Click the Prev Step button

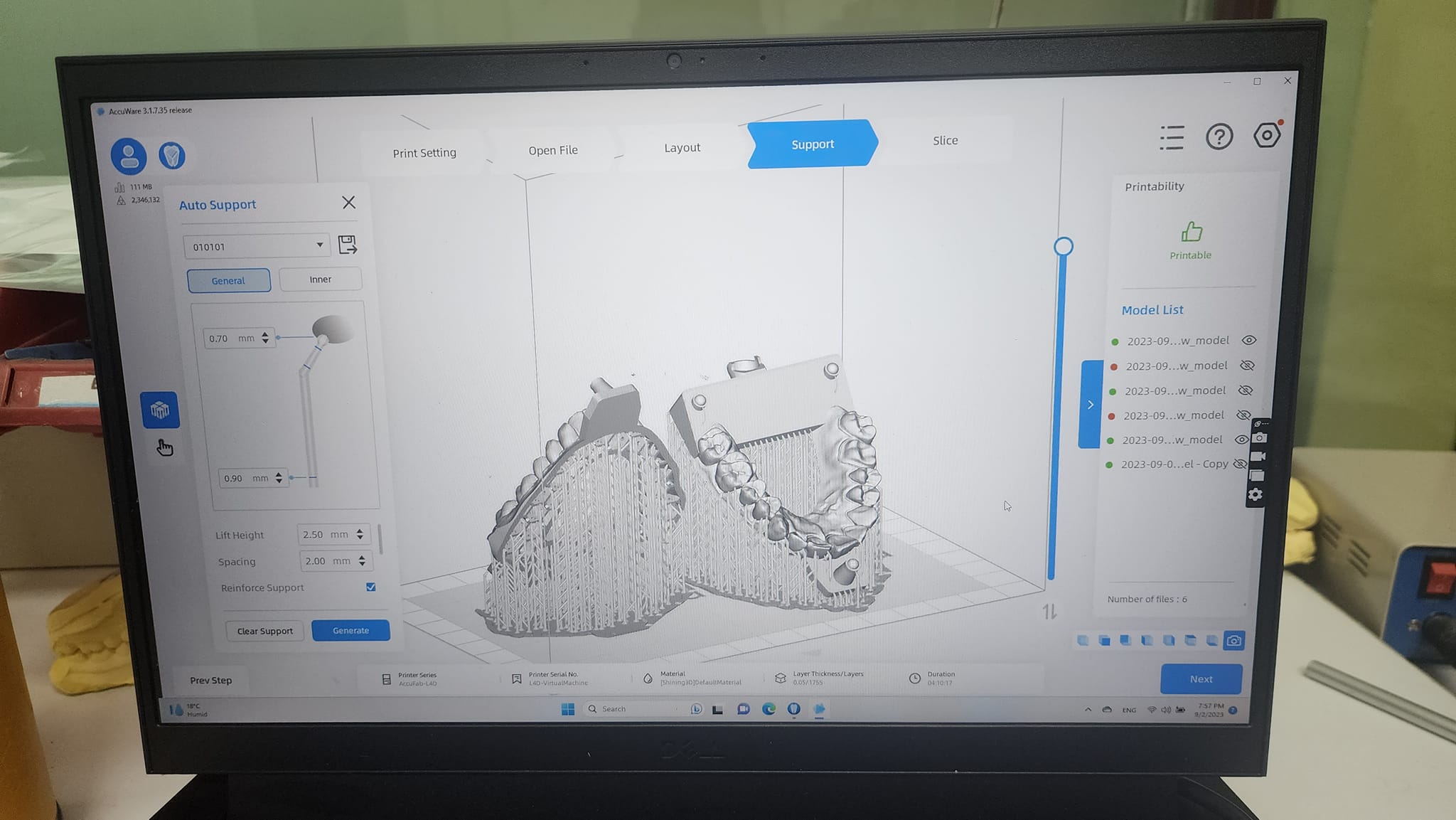[210, 680]
